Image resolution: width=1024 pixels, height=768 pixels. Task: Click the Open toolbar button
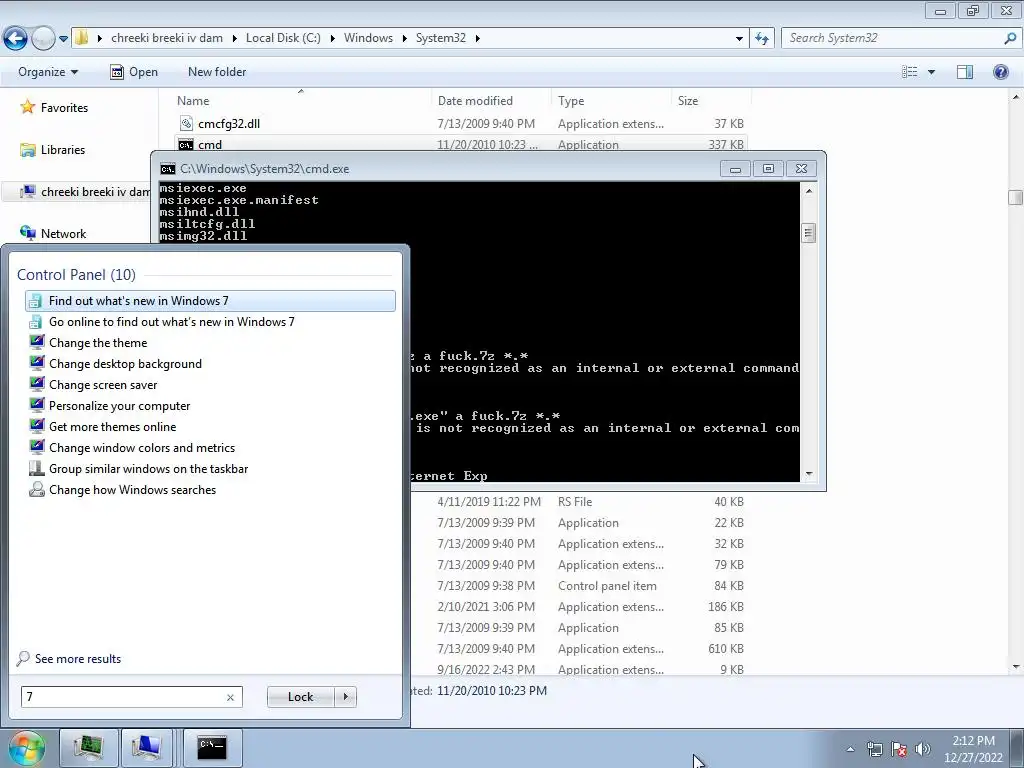coord(134,72)
